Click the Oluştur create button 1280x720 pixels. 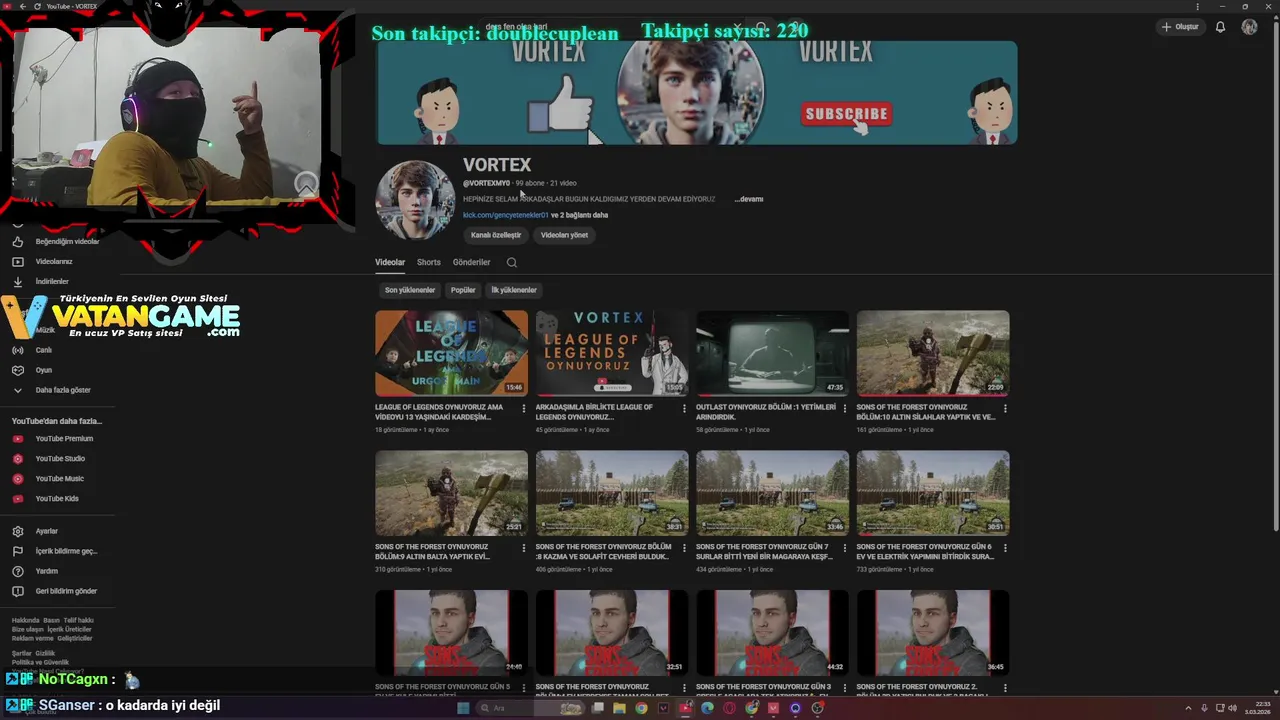(x=1180, y=27)
